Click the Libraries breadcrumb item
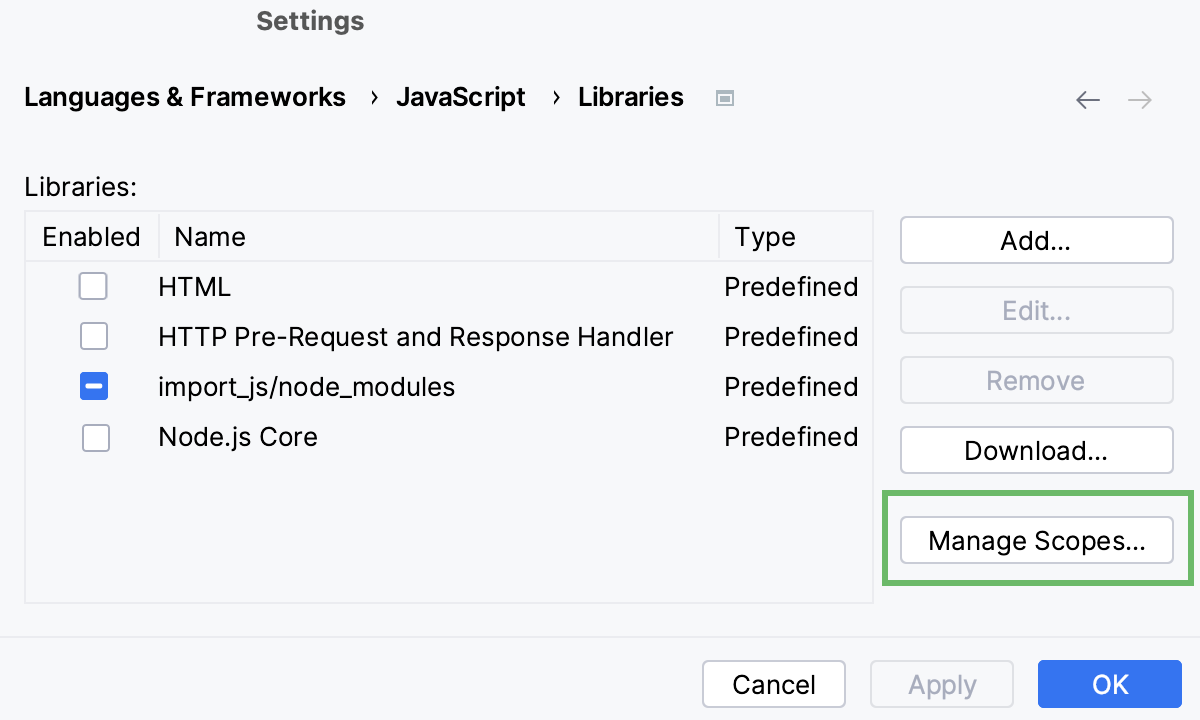The width and height of the screenshot is (1200, 720). coord(631,97)
